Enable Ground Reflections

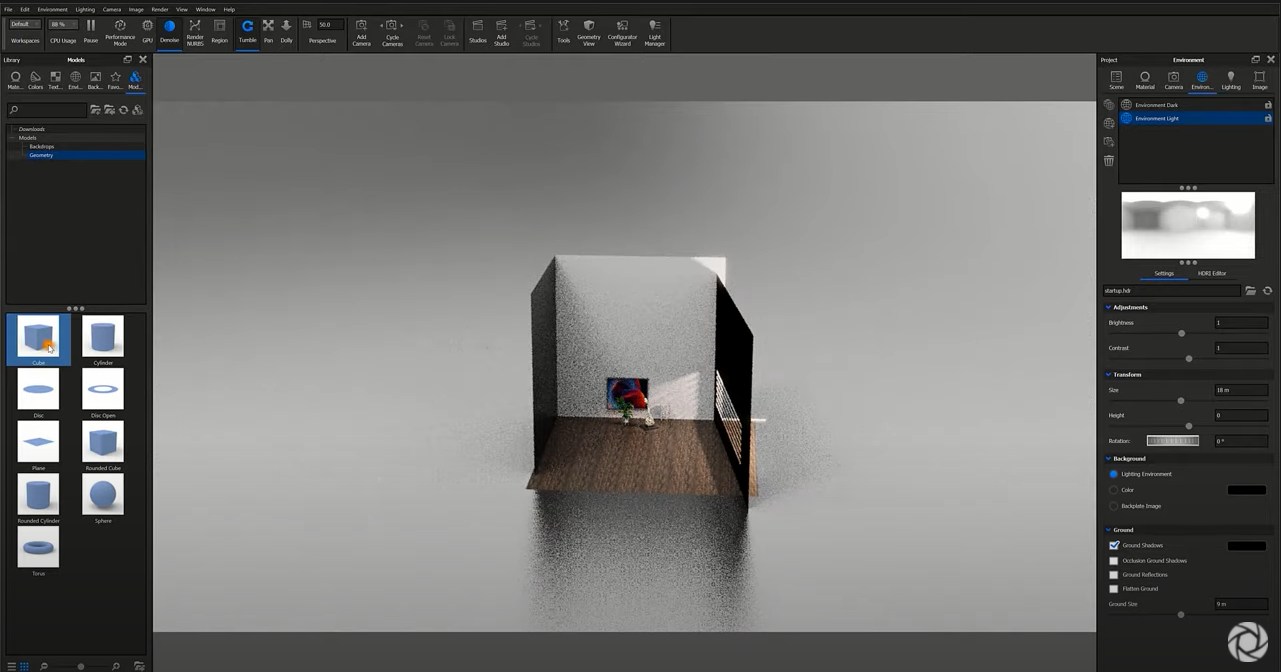pos(1114,574)
